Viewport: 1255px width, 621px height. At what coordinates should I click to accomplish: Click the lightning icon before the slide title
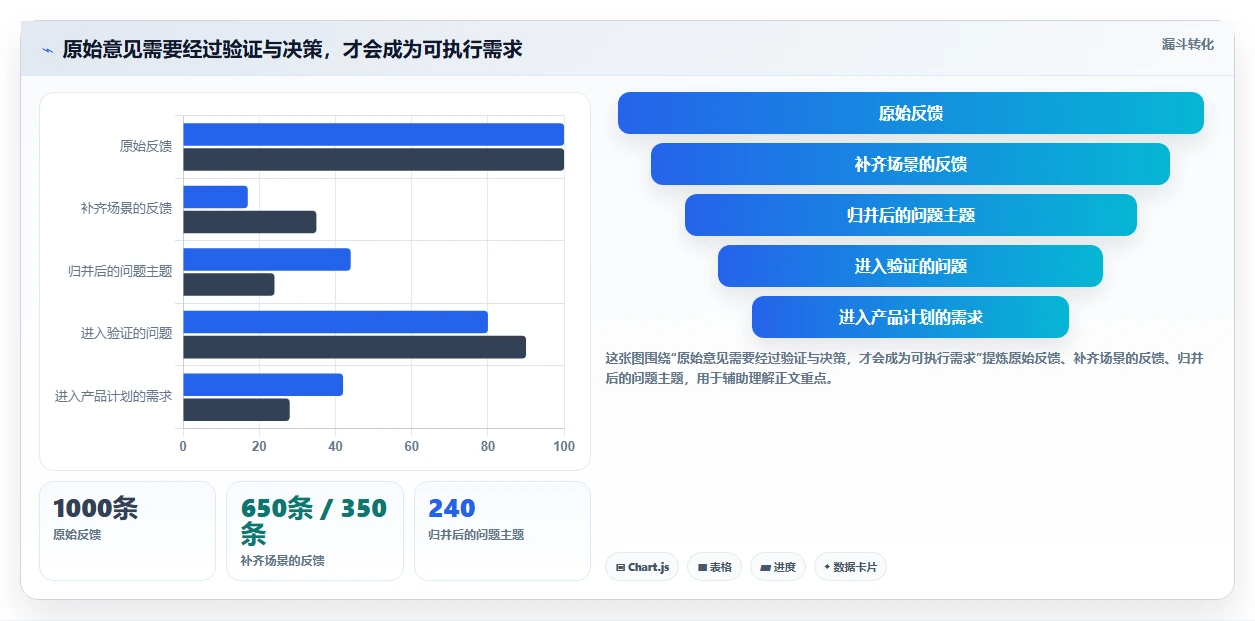tap(47, 50)
